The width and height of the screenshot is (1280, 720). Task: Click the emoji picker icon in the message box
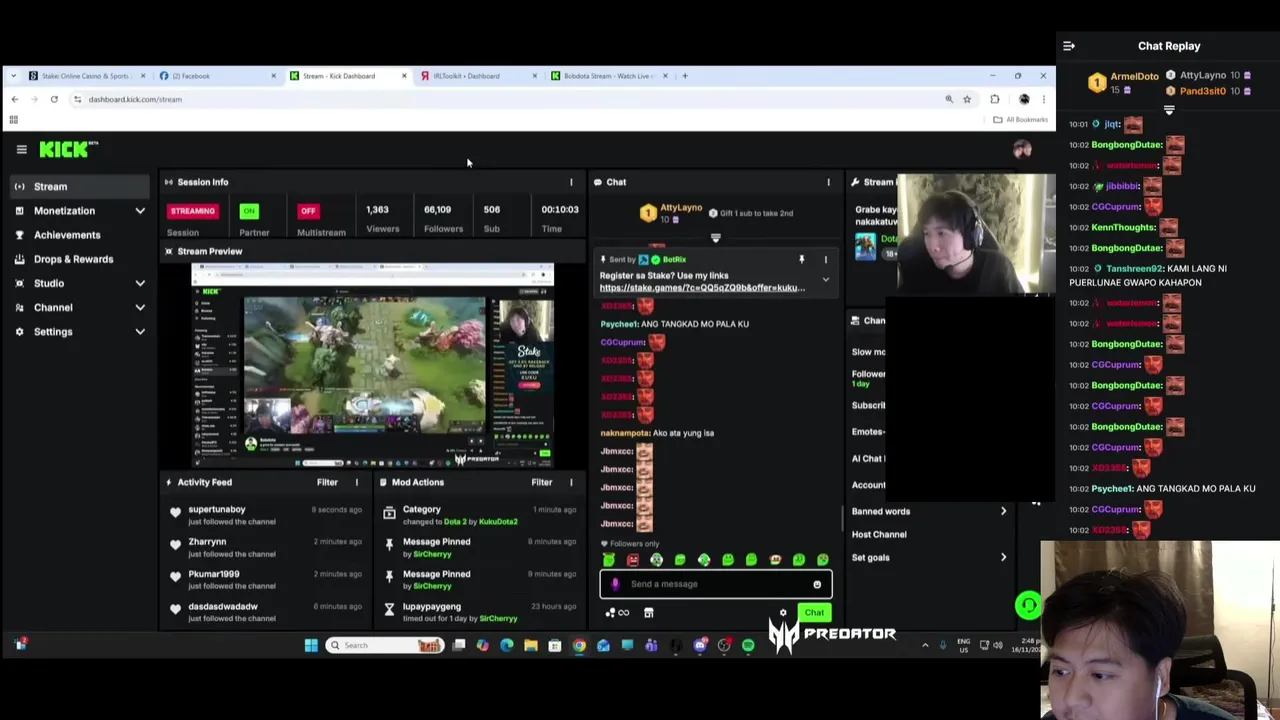coord(817,584)
